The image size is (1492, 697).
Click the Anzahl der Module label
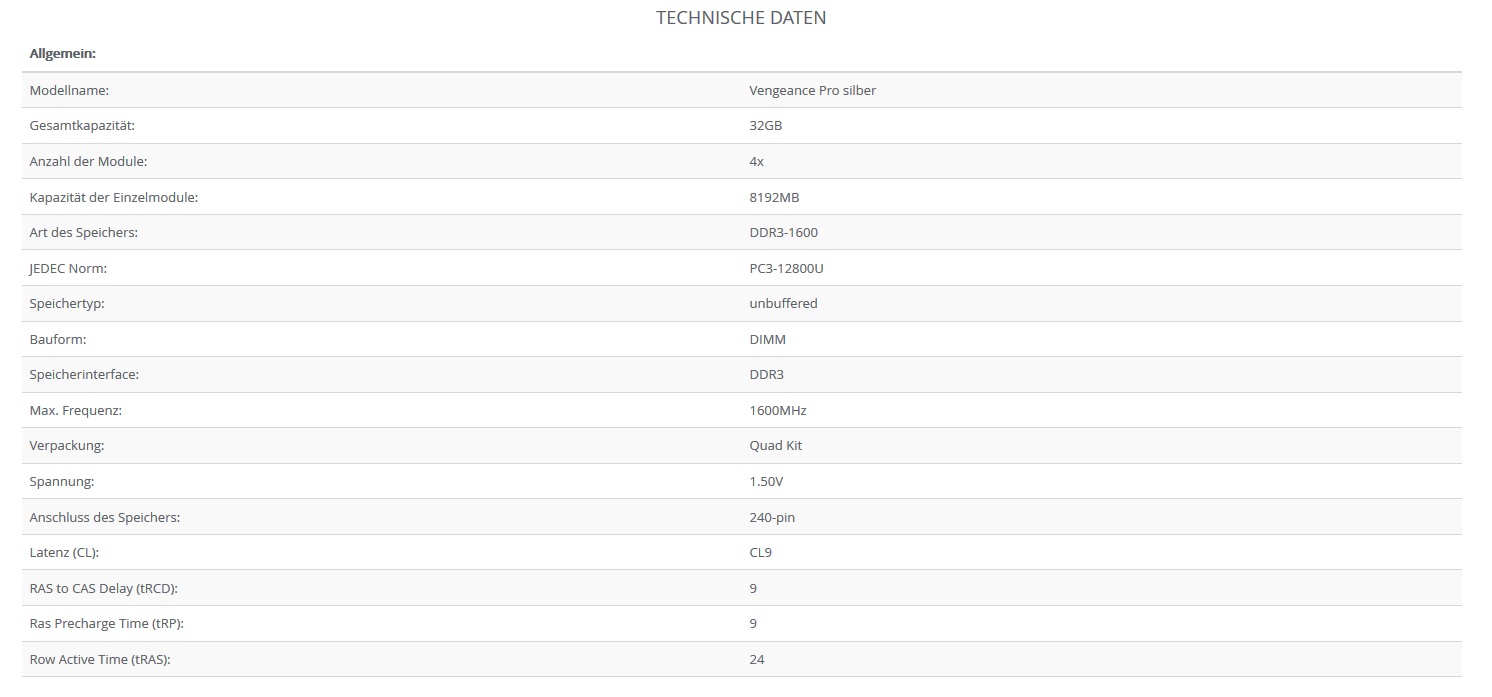click(88, 161)
